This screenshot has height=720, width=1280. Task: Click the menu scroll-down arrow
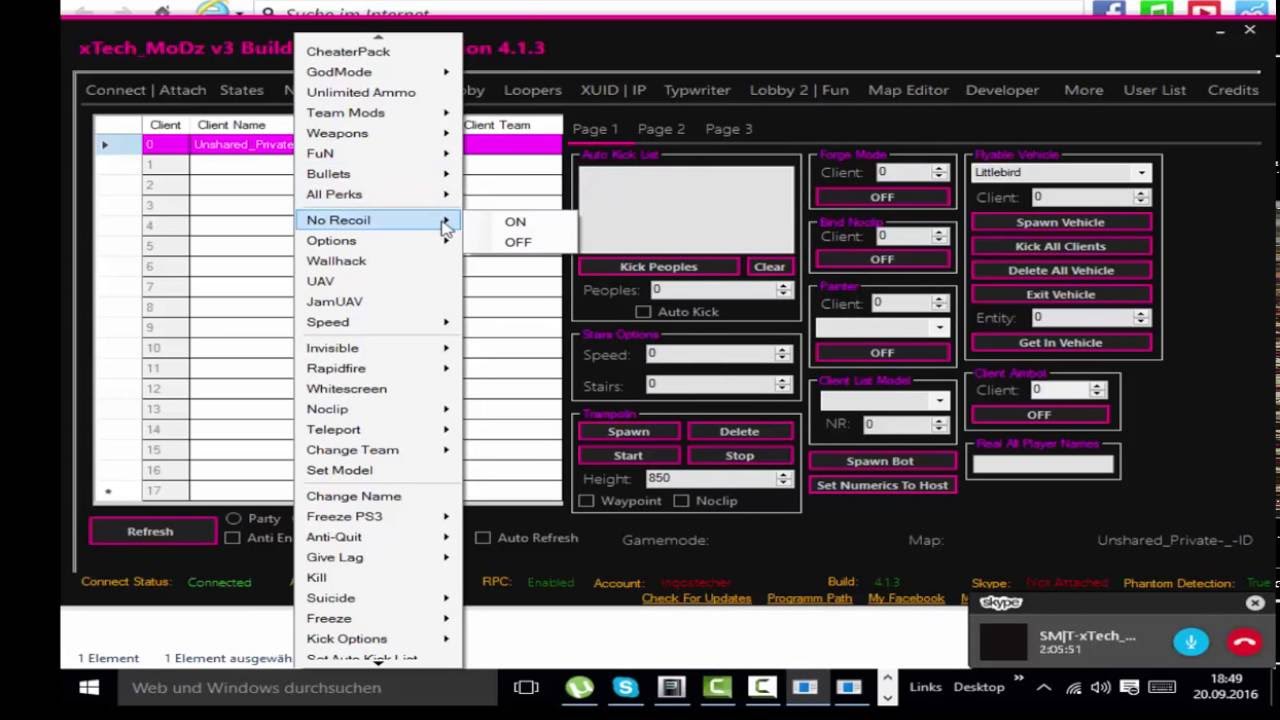click(x=378, y=662)
